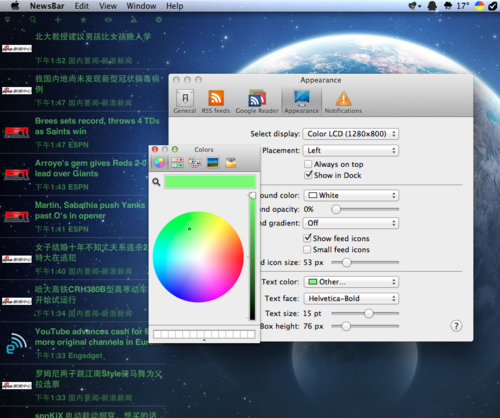Click the 下午1:47 ESPN timestamp text

62,145
